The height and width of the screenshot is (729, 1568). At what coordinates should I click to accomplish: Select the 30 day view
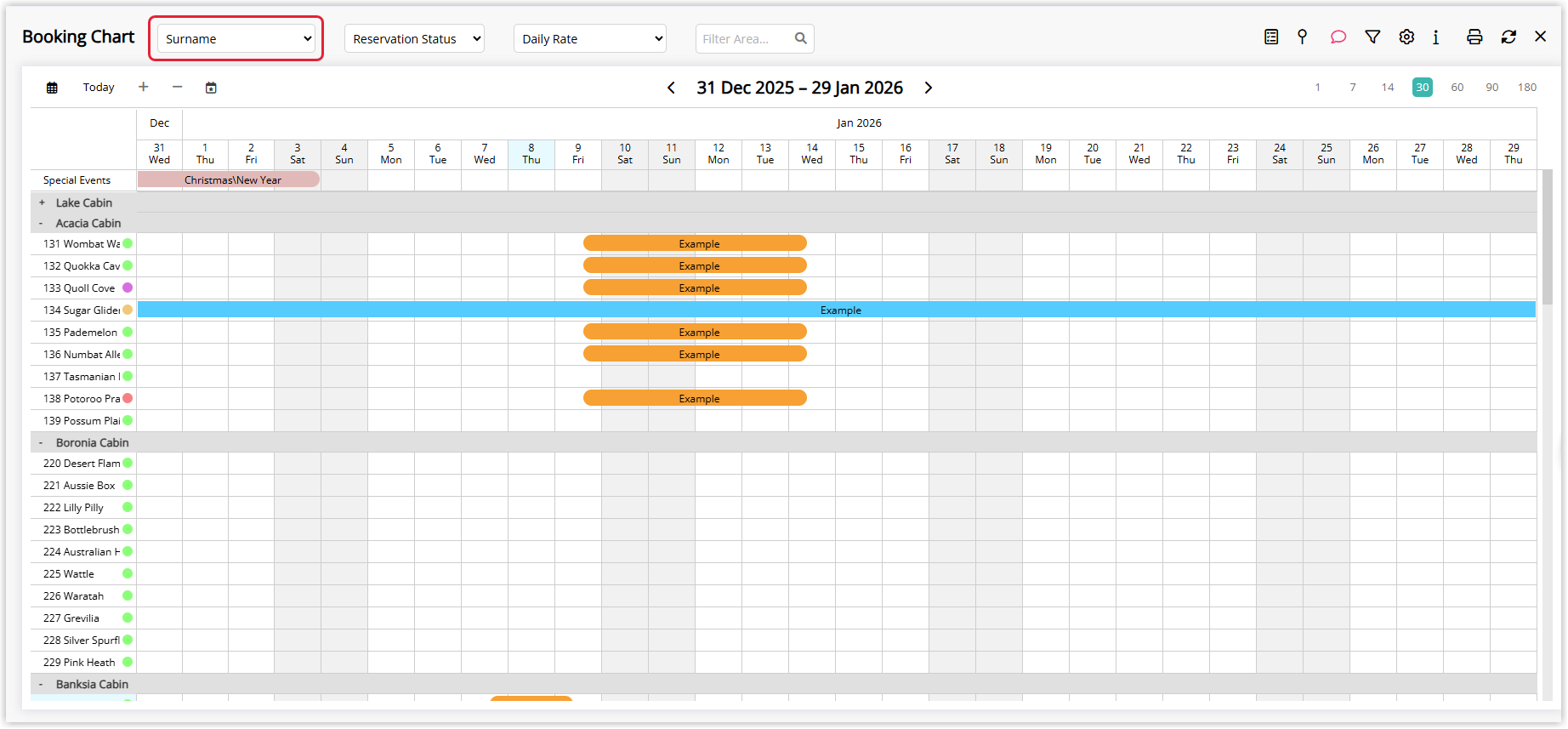point(1423,87)
